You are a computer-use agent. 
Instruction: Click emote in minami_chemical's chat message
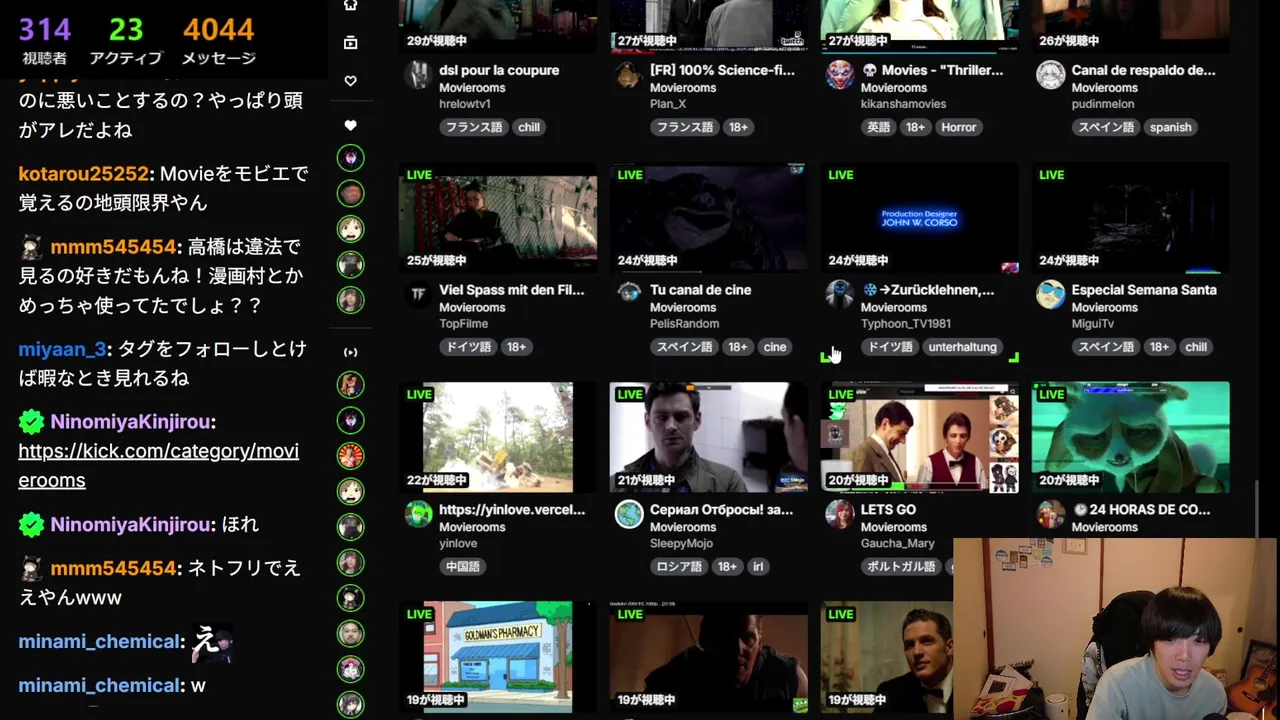pyautogui.click(x=213, y=643)
